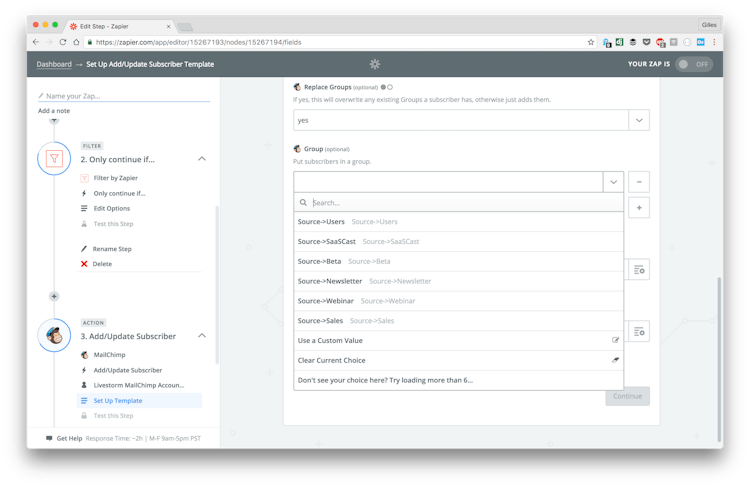Click the red Delete step icon

coord(84,264)
